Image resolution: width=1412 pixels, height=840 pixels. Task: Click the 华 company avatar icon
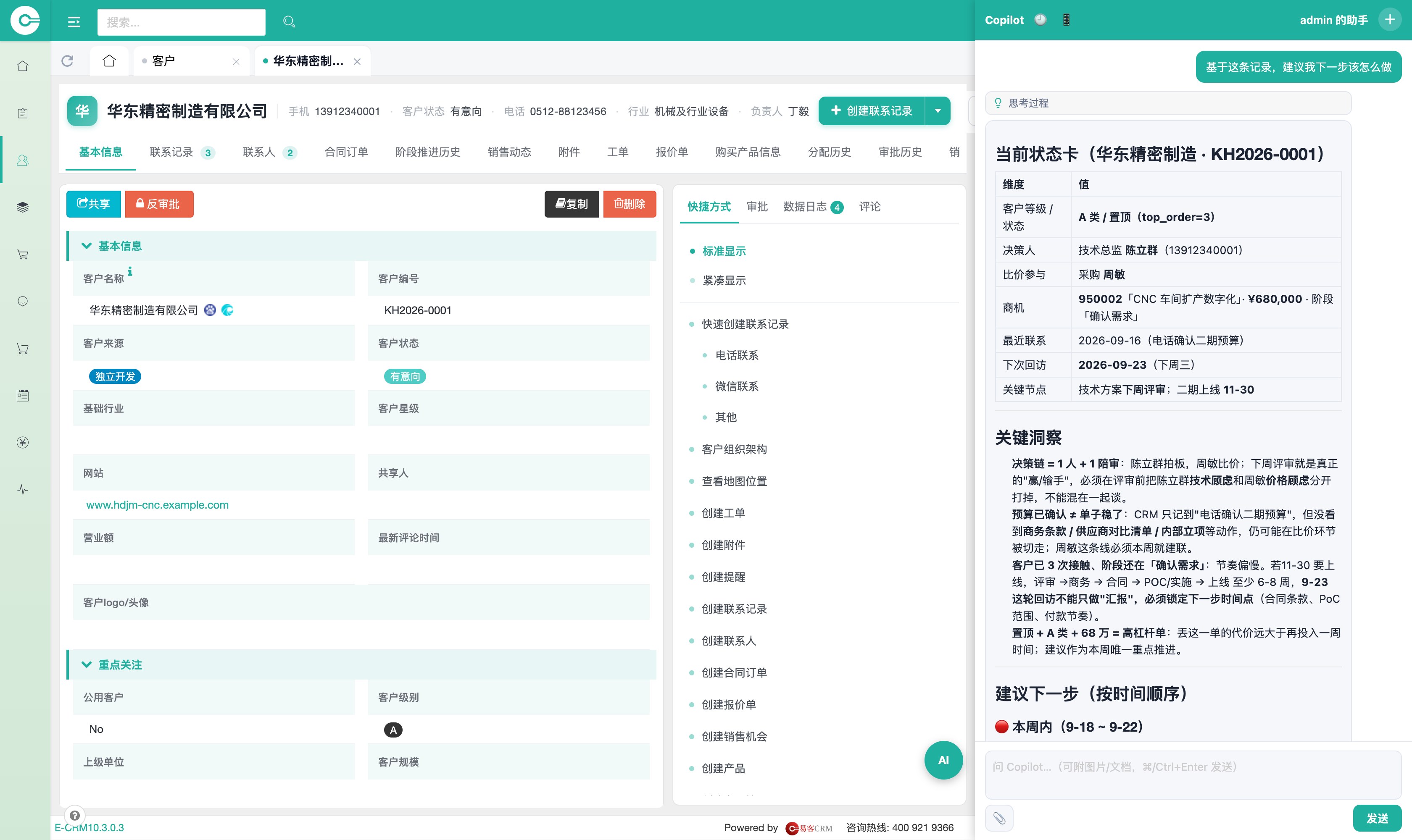coord(82,111)
